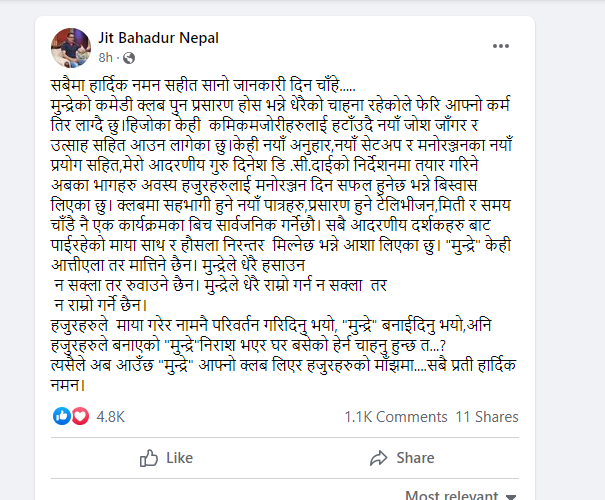
Task: Open the 11 Shares link
Action: (487, 417)
